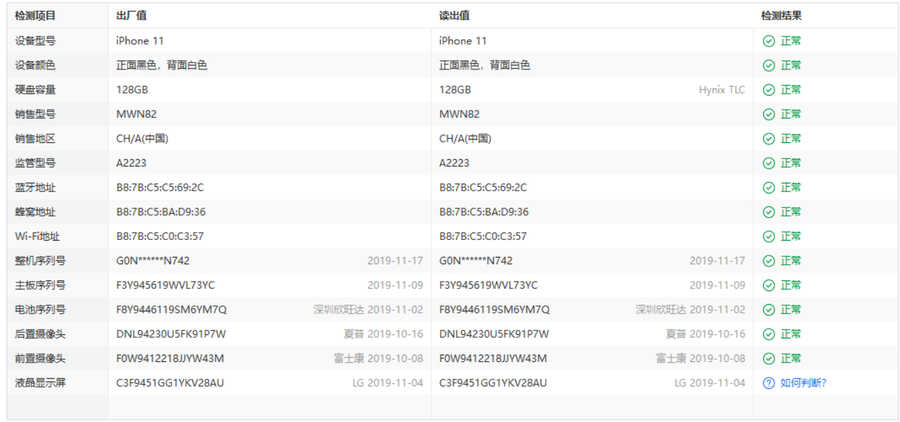Click the 如何判断? link for 液晶显示屏
The image size is (900, 422).
pos(803,383)
